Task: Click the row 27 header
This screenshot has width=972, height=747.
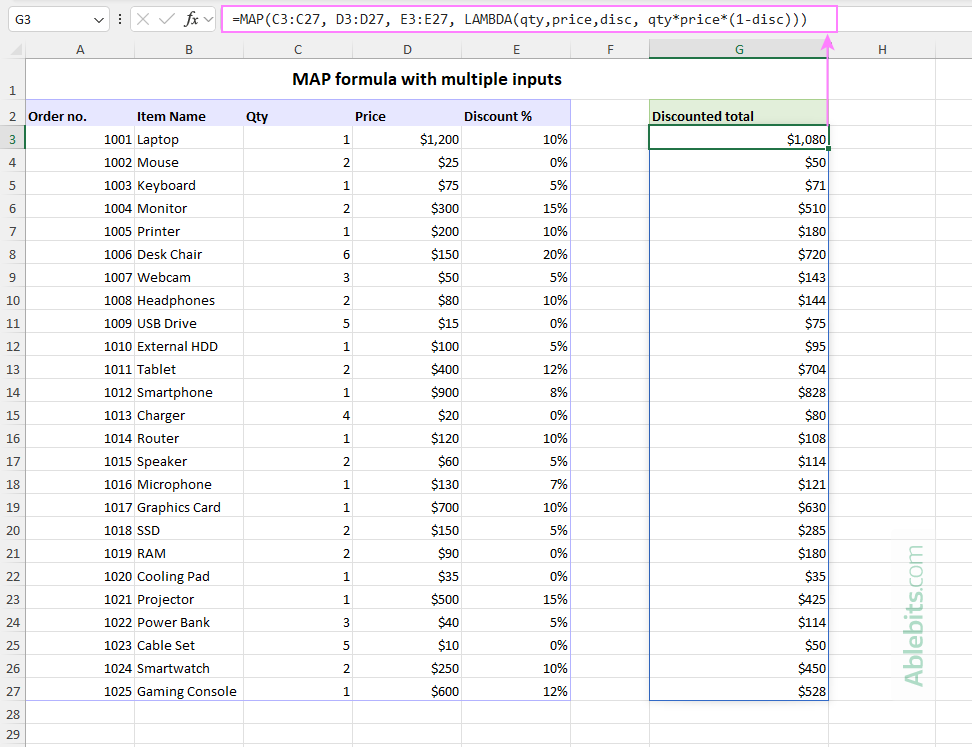Action: [x=12, y=691]
